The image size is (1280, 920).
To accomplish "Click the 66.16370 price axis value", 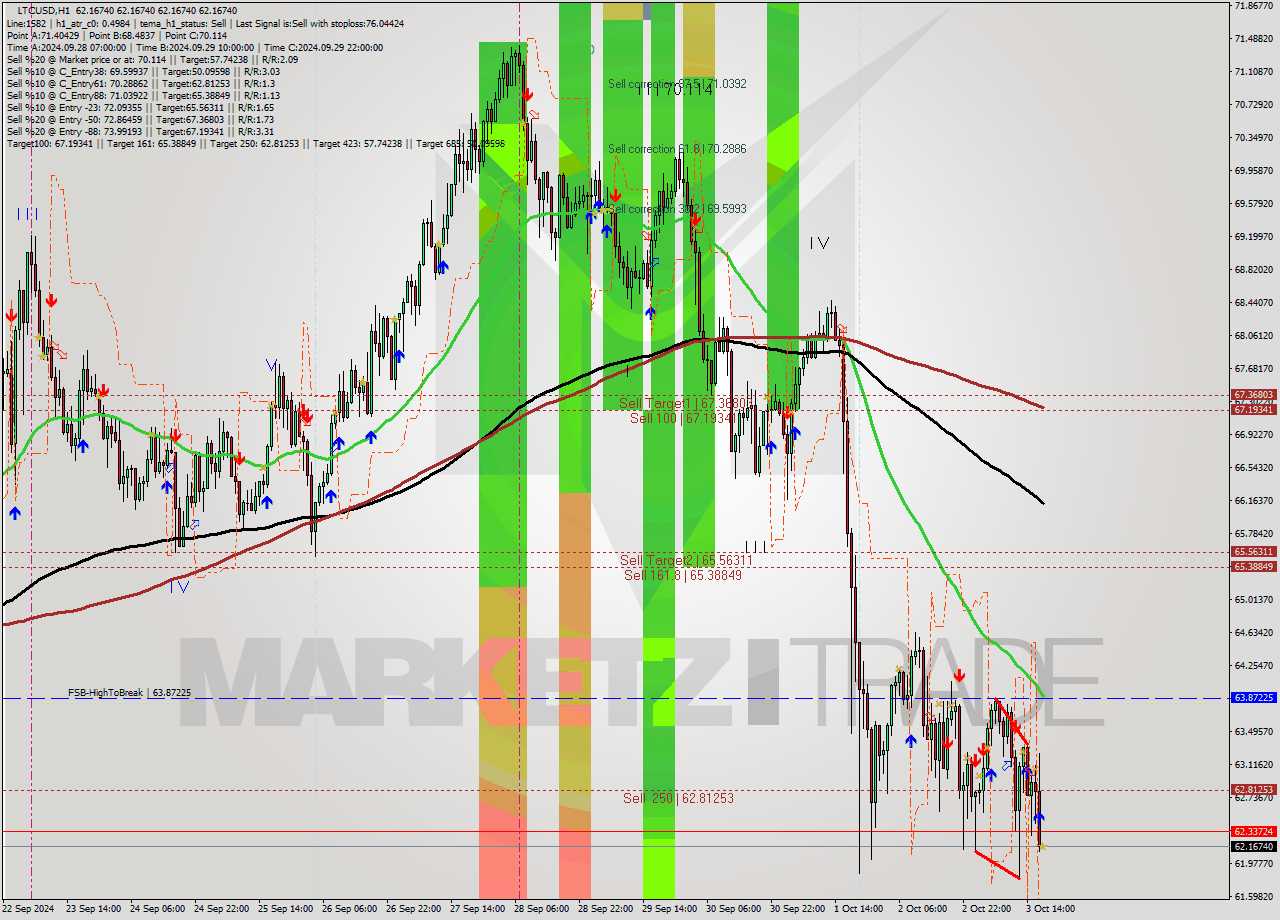I will pos(1253,500).
